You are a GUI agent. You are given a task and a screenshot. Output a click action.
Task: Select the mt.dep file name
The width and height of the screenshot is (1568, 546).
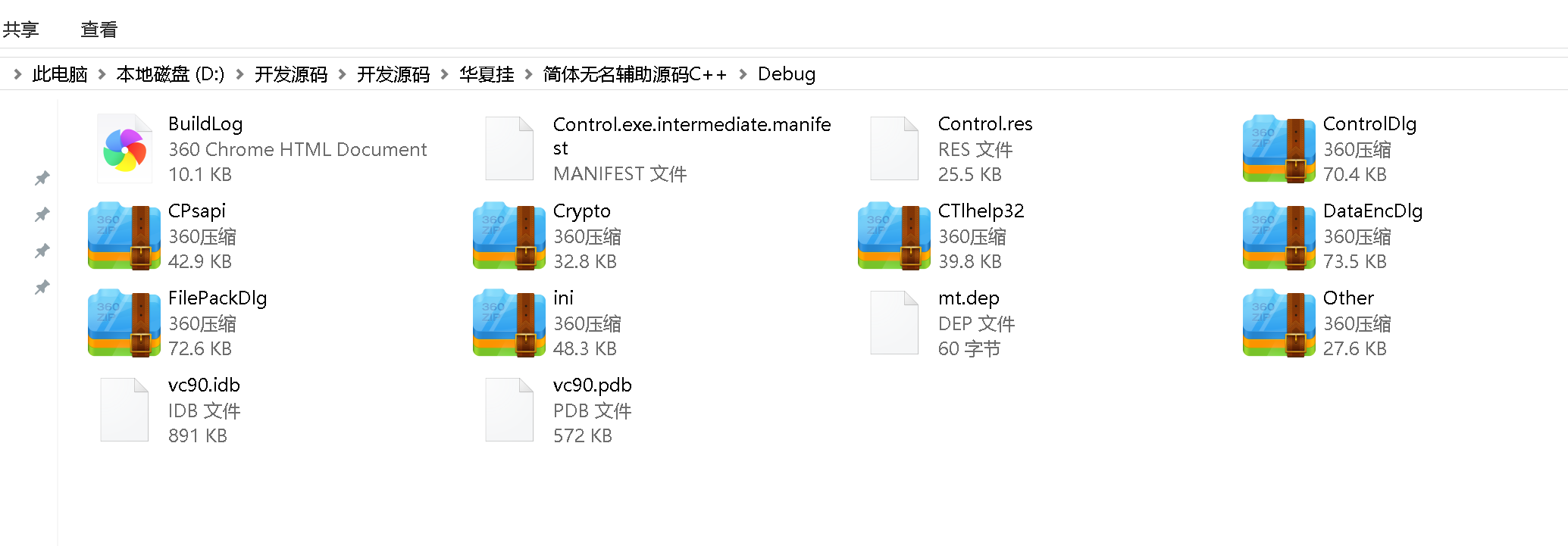tap(969, 298)
